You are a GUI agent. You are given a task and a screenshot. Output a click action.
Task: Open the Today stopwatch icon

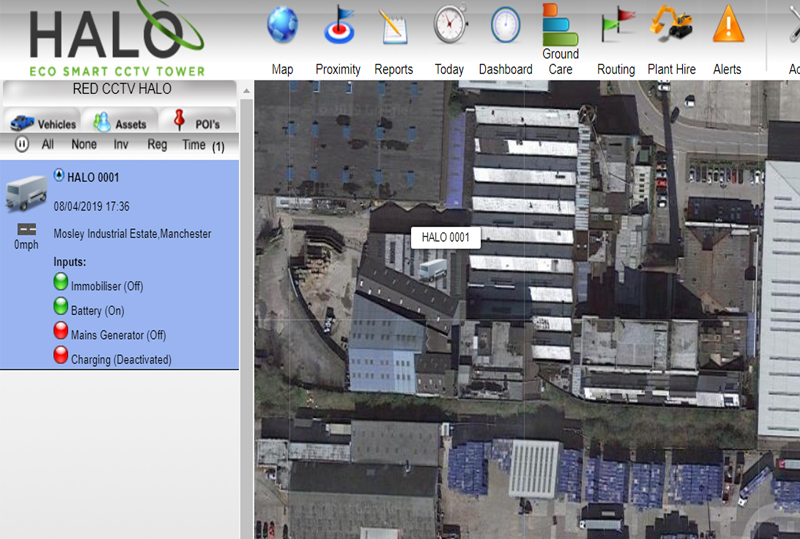450,23
